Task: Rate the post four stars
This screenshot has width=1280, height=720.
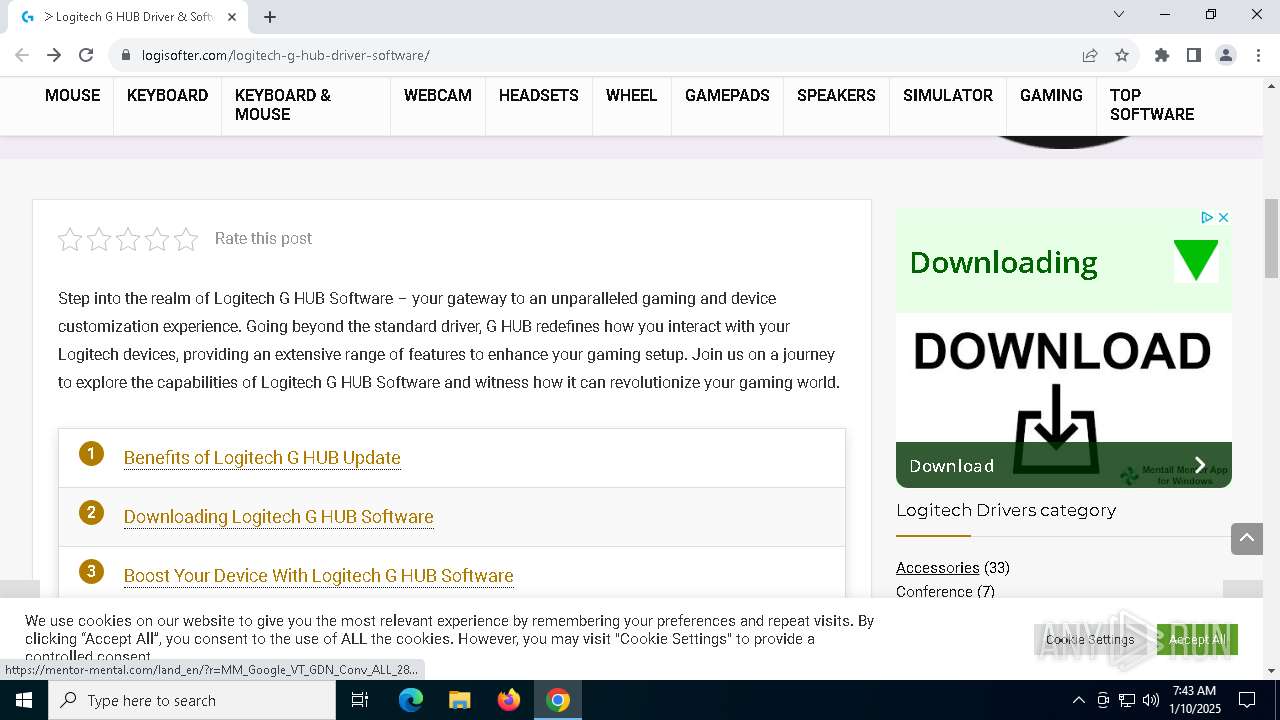Action: [x=157, y=239]
